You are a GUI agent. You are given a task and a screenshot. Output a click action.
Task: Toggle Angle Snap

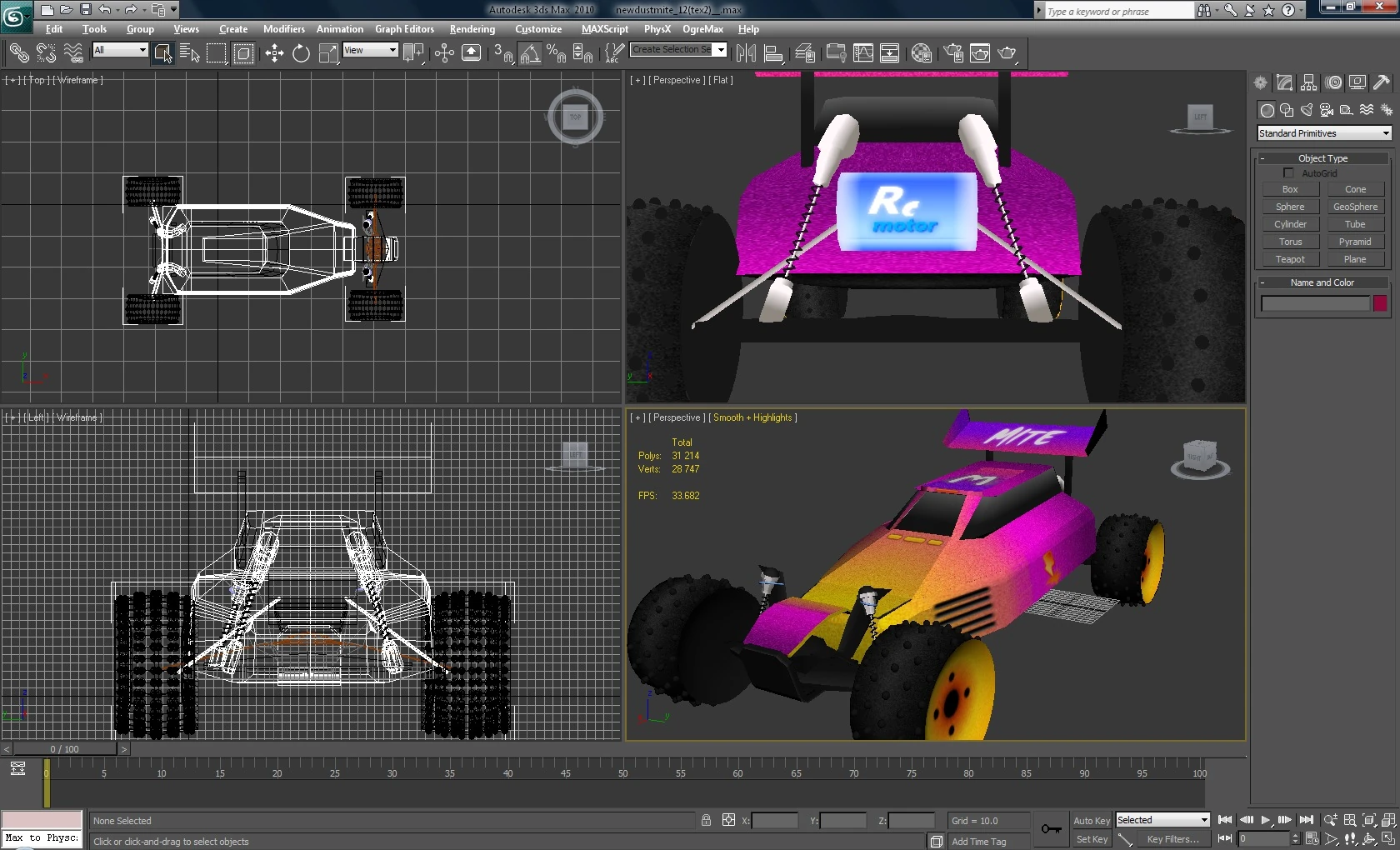pyautogui.click(x=530, y=53)
